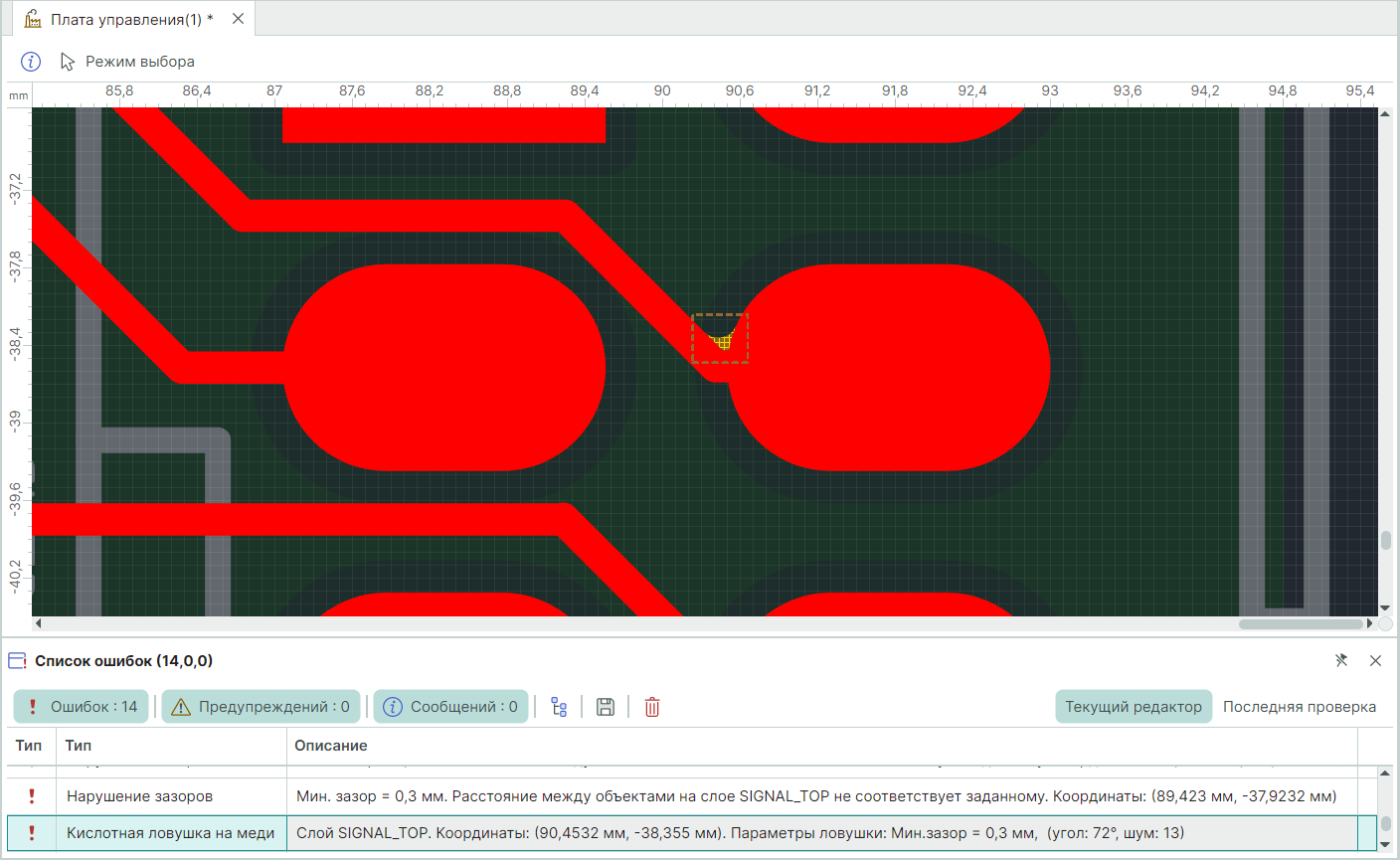This screenshot has width=1400, height=860.
Task: Click the info icon in editor toolbar
Action: (x=31, y=62)
